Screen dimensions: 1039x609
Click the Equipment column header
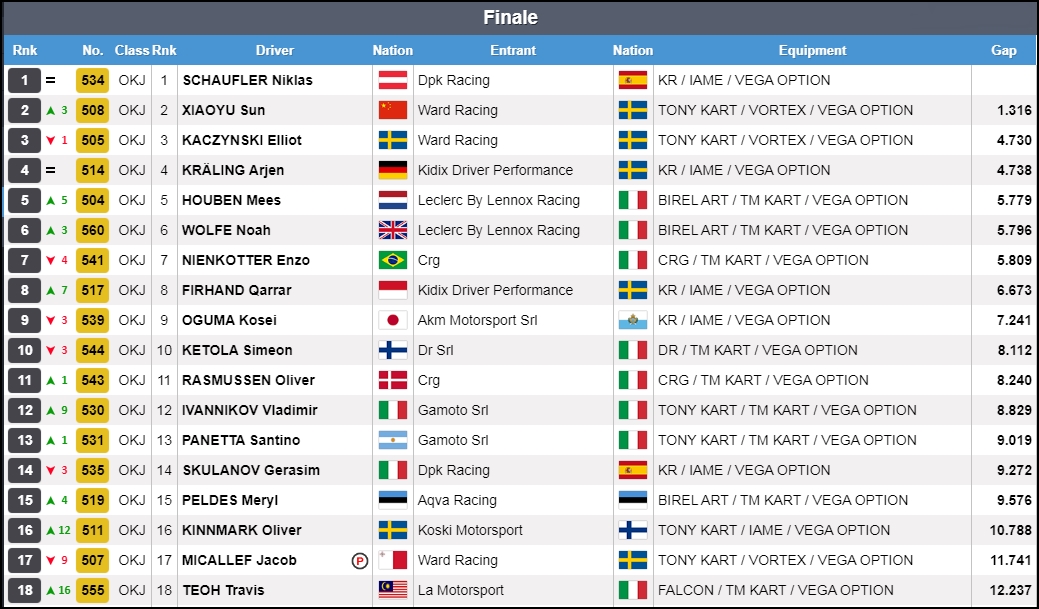click(812, 50)
